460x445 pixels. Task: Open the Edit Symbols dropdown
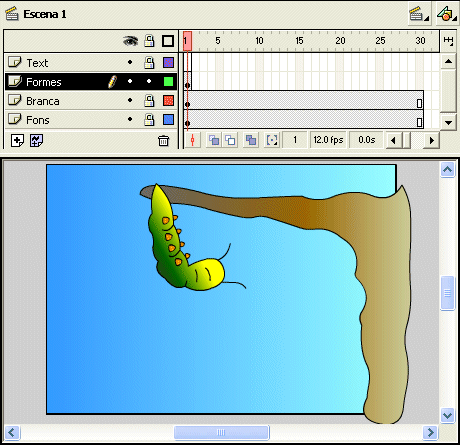point(447,14)
